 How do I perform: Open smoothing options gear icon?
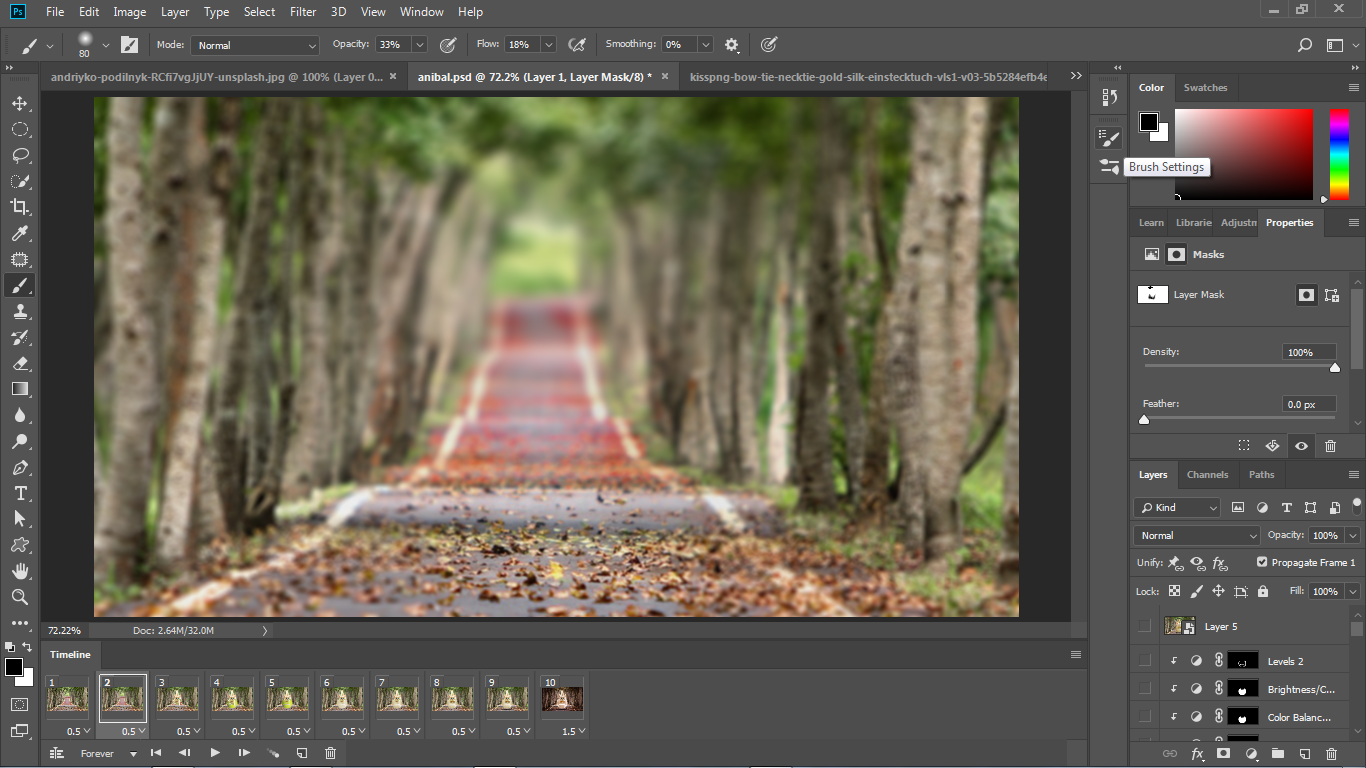coord(732,45)
